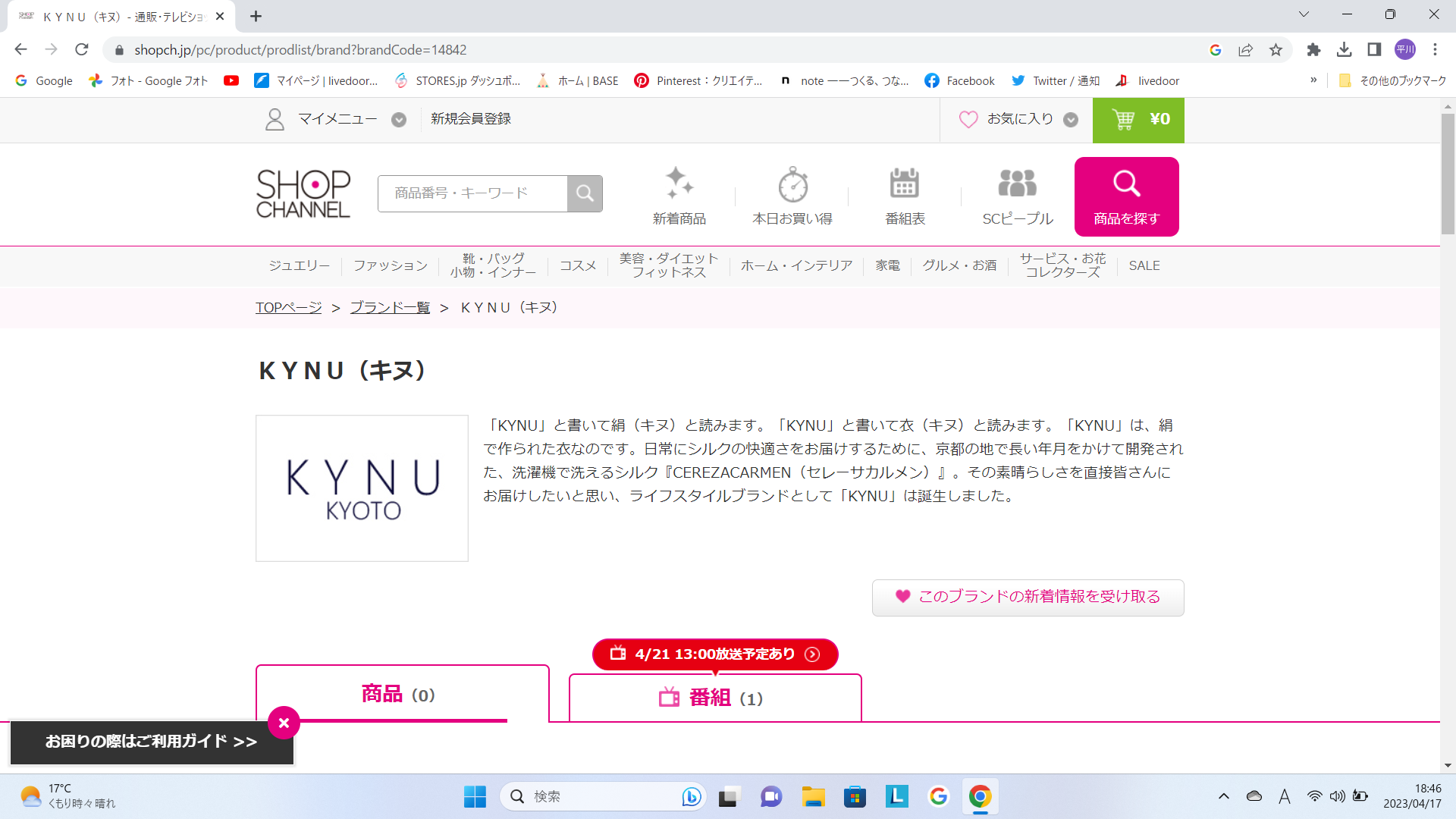The height and width of the screenshot is (819, 1456).
Task: Click the KYNU KYOTO brand logo image
Action: coord(362,488)
